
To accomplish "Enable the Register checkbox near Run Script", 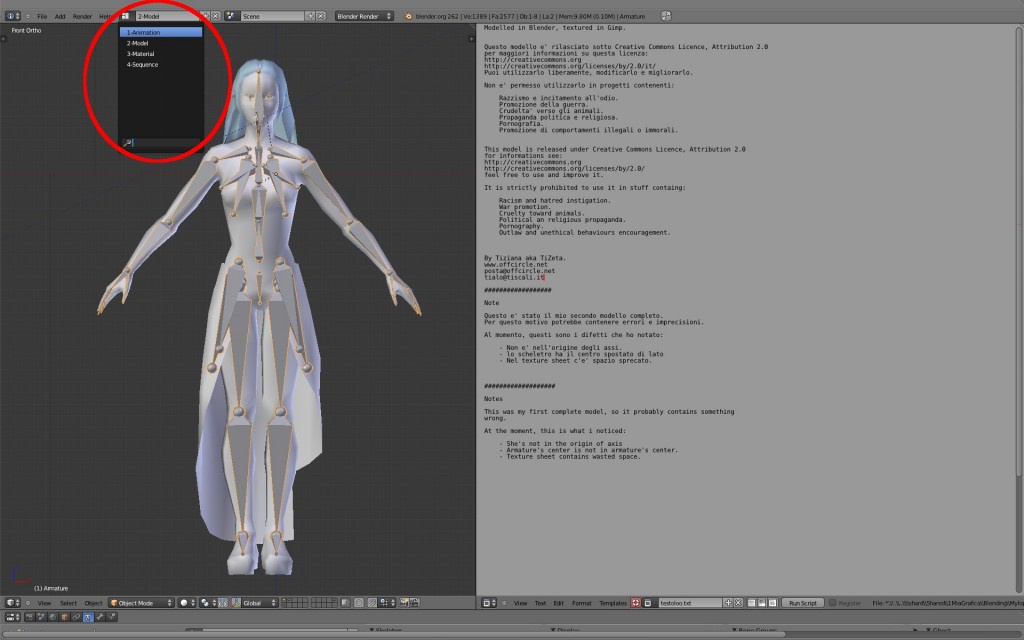I will coord(833,602).
